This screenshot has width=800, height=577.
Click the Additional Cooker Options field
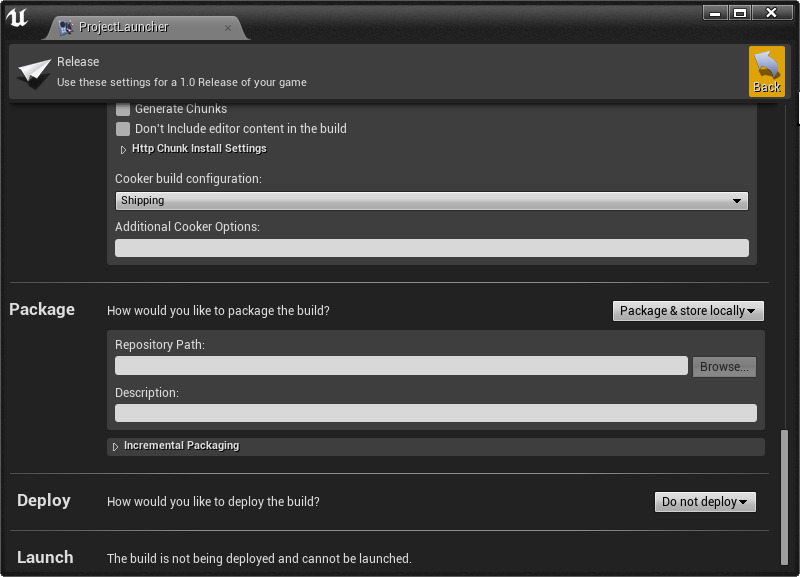click(431, 248)
